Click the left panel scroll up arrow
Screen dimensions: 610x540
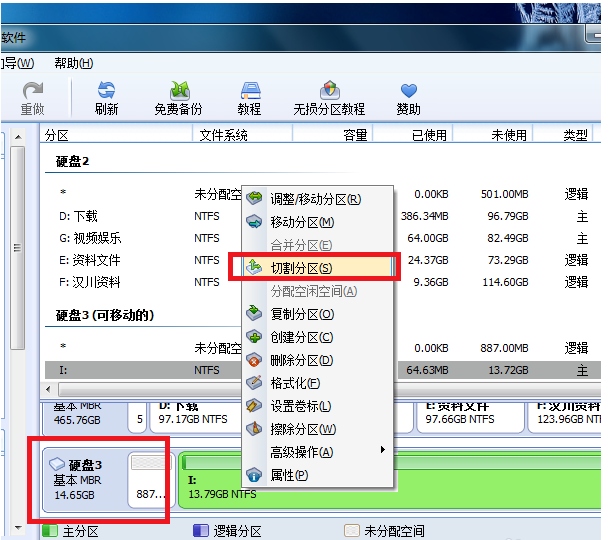18,137
